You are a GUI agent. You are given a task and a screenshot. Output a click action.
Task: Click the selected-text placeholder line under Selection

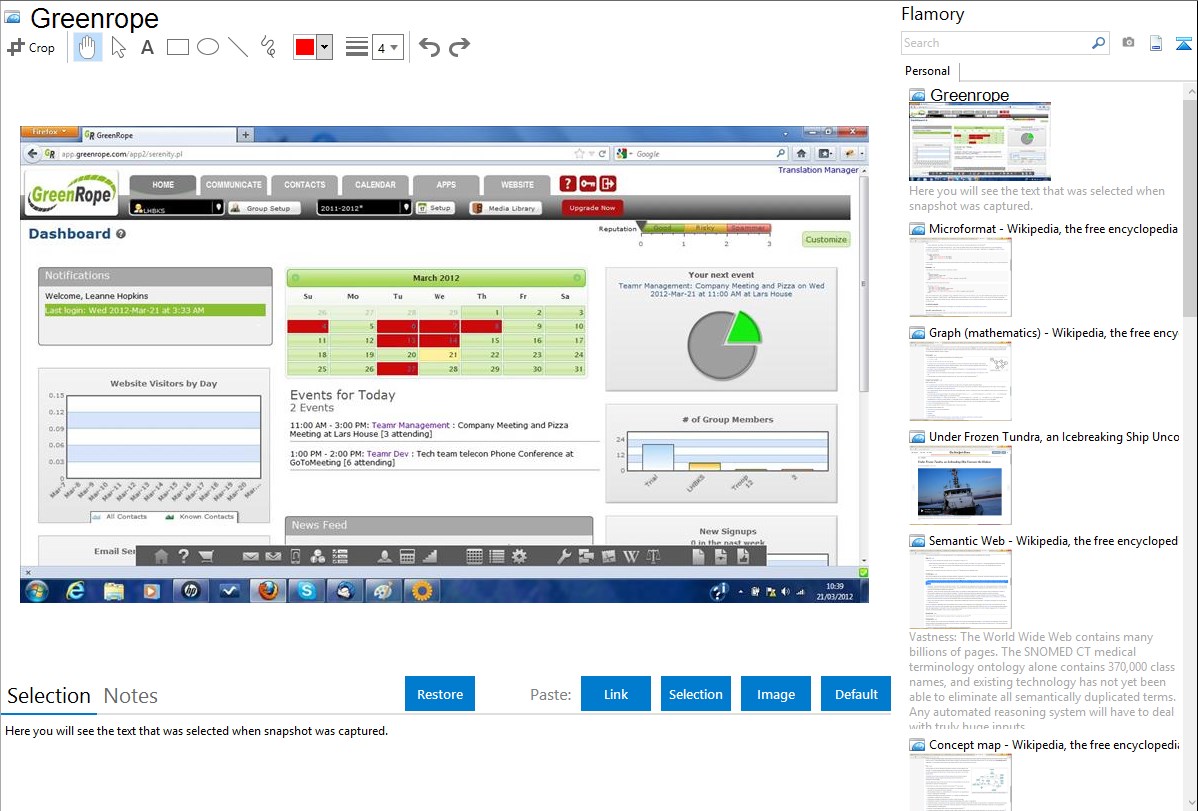(x=196, y=731)
